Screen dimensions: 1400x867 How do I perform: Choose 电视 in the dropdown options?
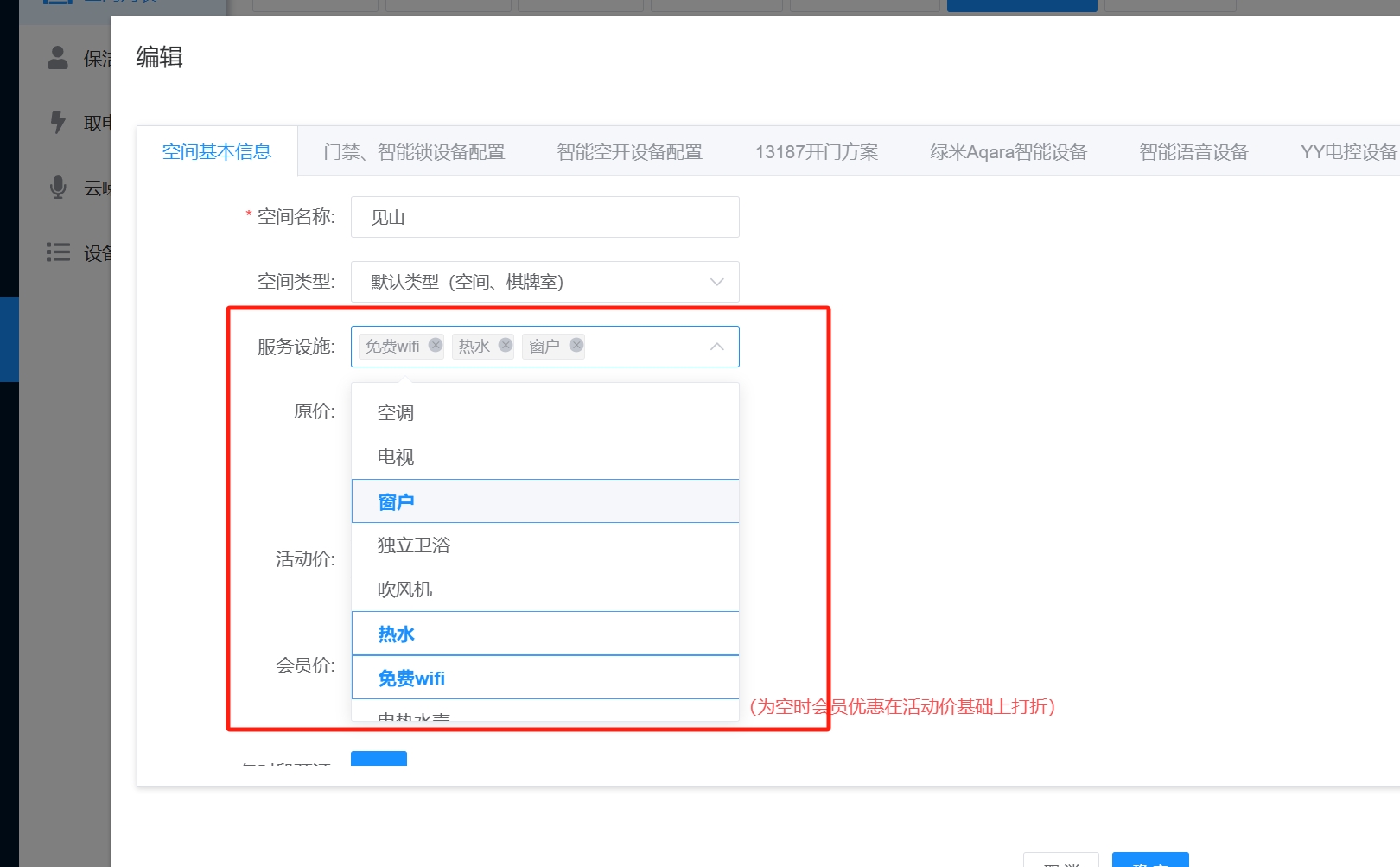pos(544,457)
